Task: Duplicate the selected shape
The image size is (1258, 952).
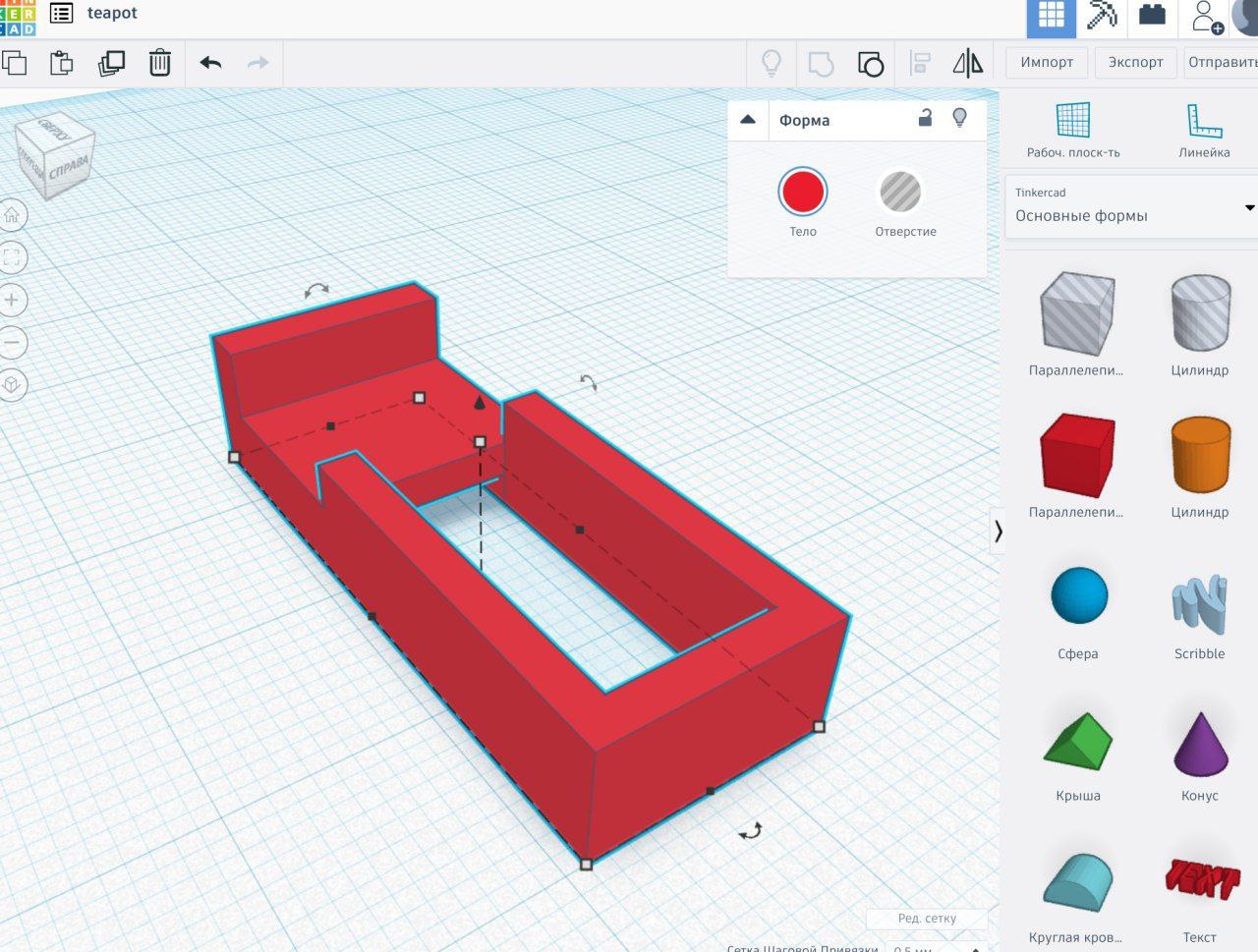Action: coord(111,63)
